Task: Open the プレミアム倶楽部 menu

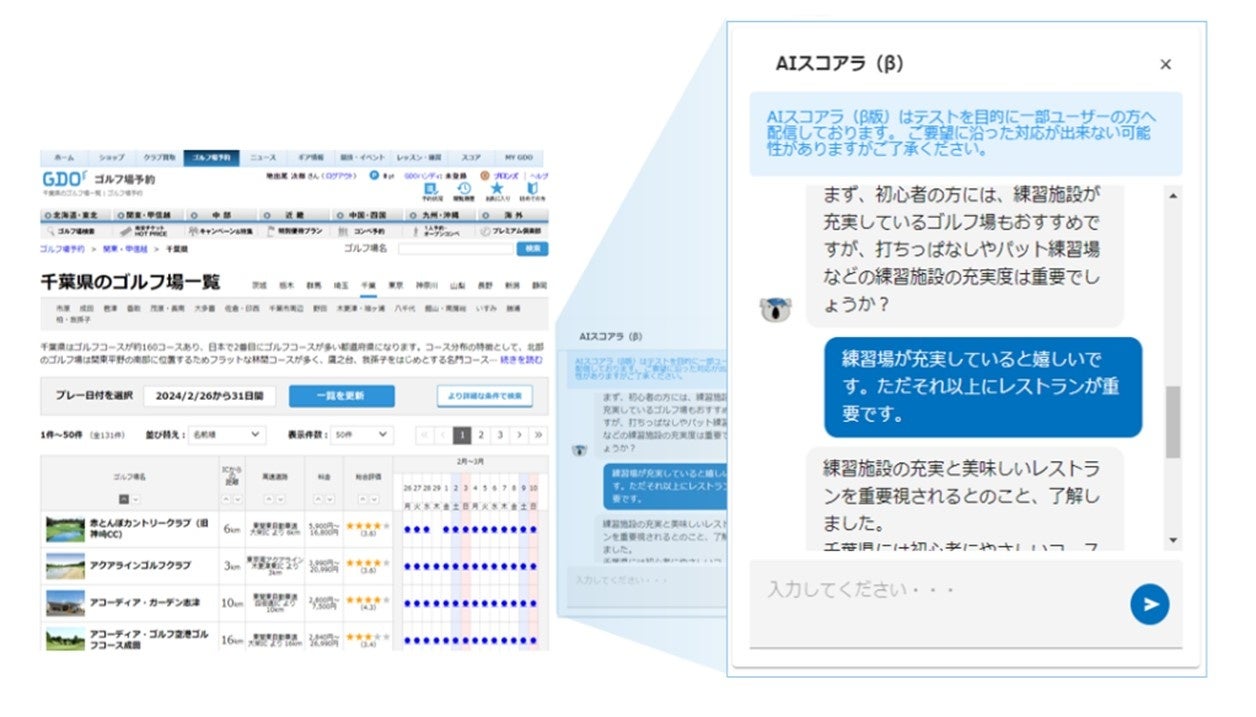Action: pyautogui.click(x=512, y=231)
